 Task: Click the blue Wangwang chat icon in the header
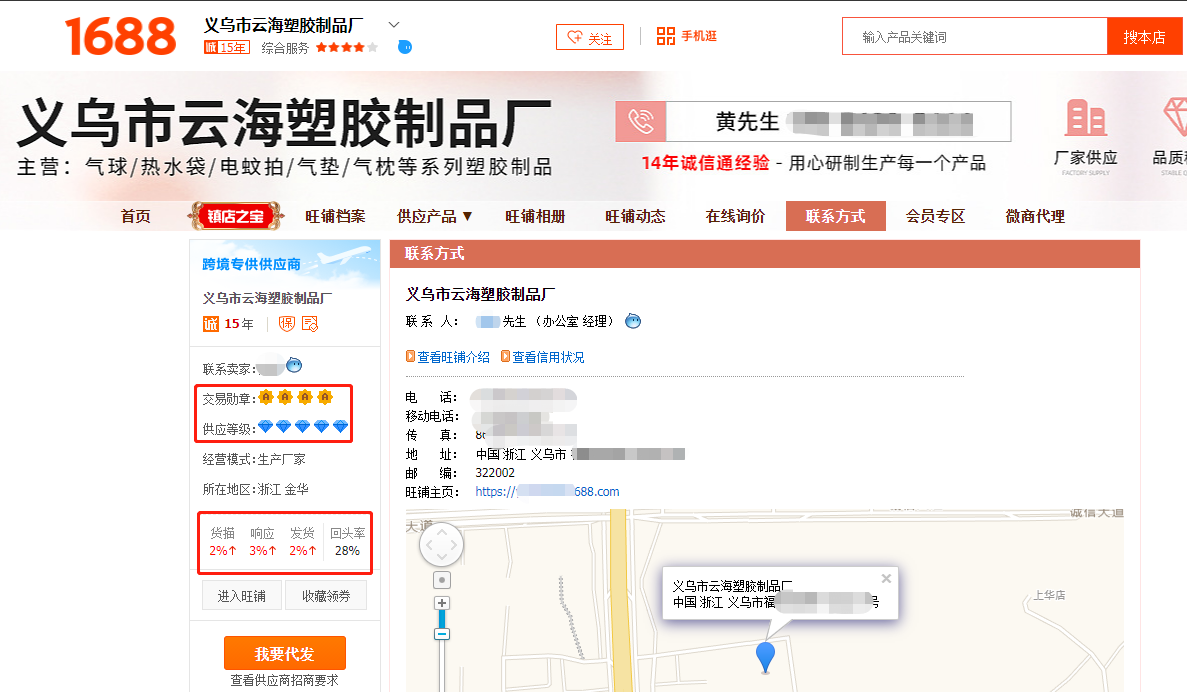pos(405,47)
